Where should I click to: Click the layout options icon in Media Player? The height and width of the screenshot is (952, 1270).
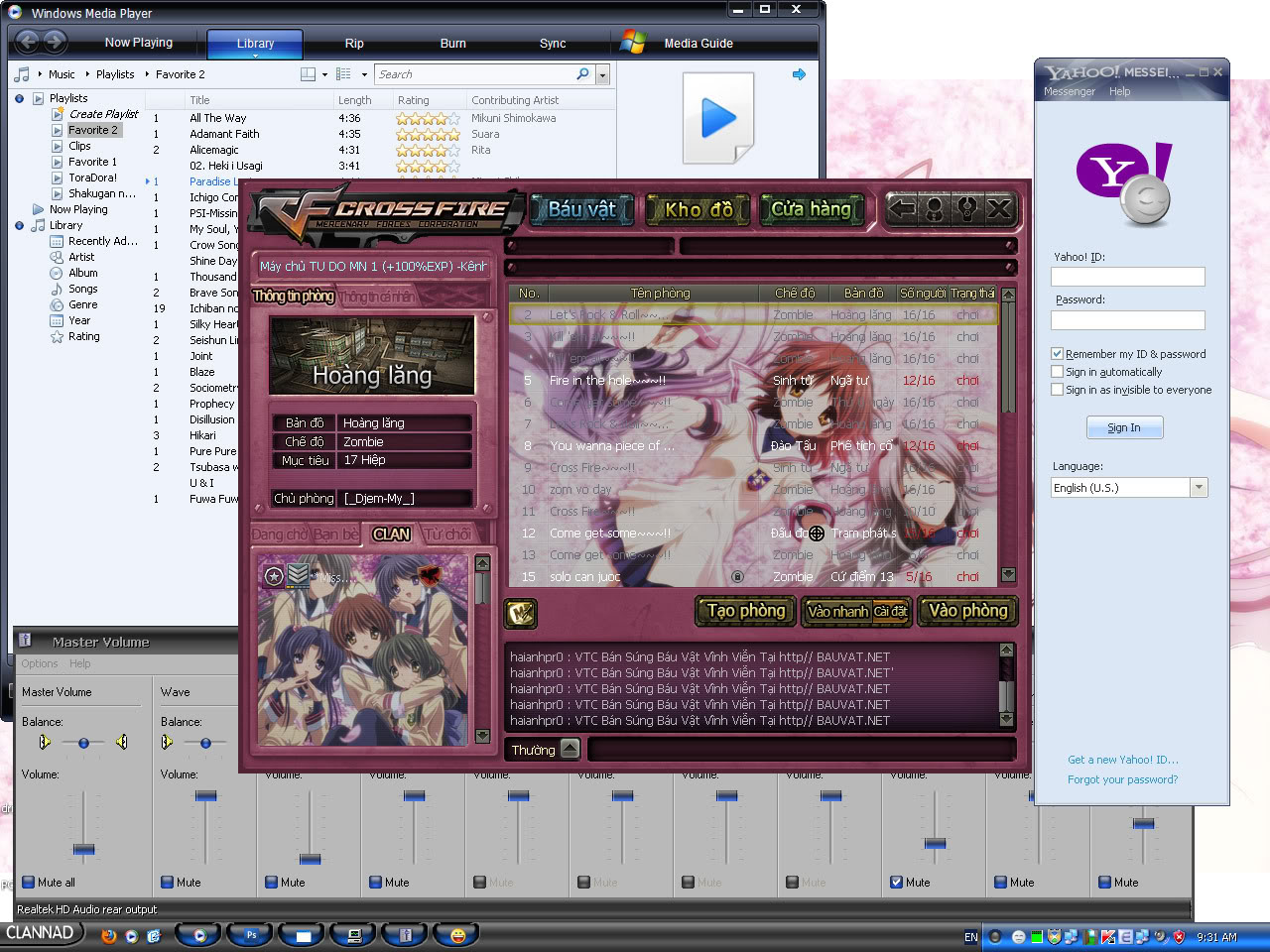(x=309, y=74)
